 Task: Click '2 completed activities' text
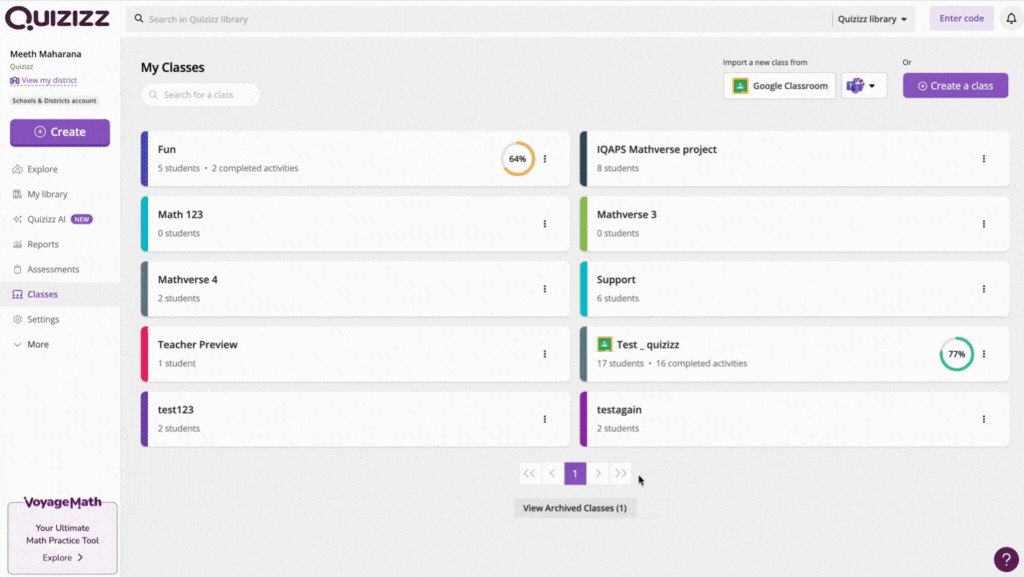[x=255, y=168]
